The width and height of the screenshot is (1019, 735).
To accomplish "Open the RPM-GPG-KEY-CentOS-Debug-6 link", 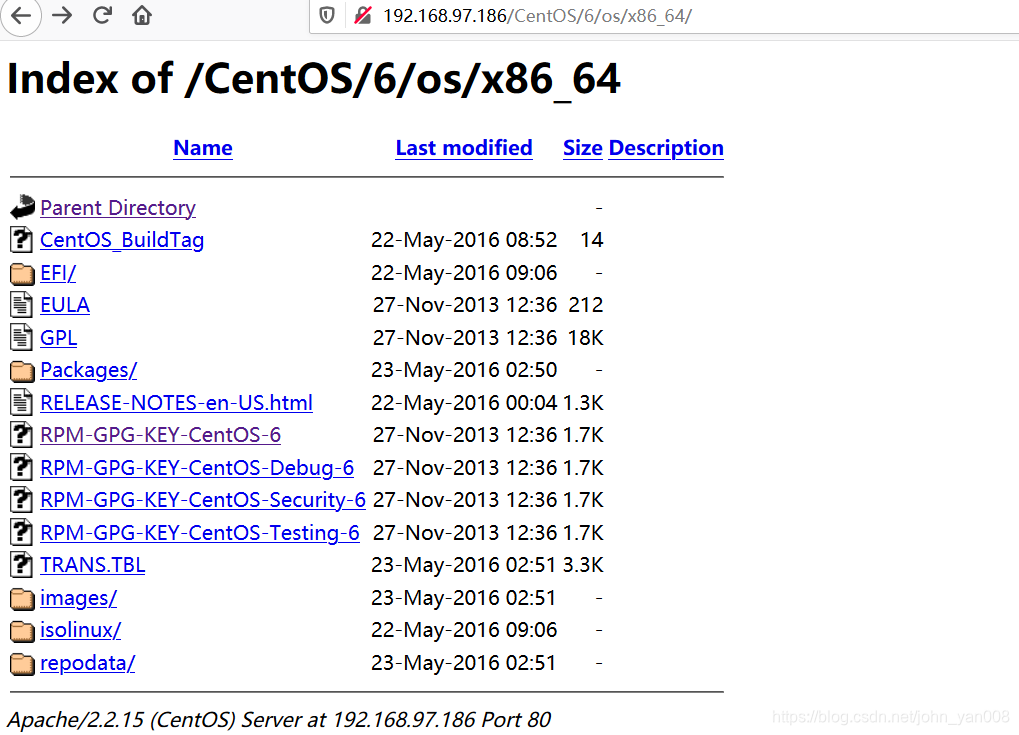I will point(197,468).
